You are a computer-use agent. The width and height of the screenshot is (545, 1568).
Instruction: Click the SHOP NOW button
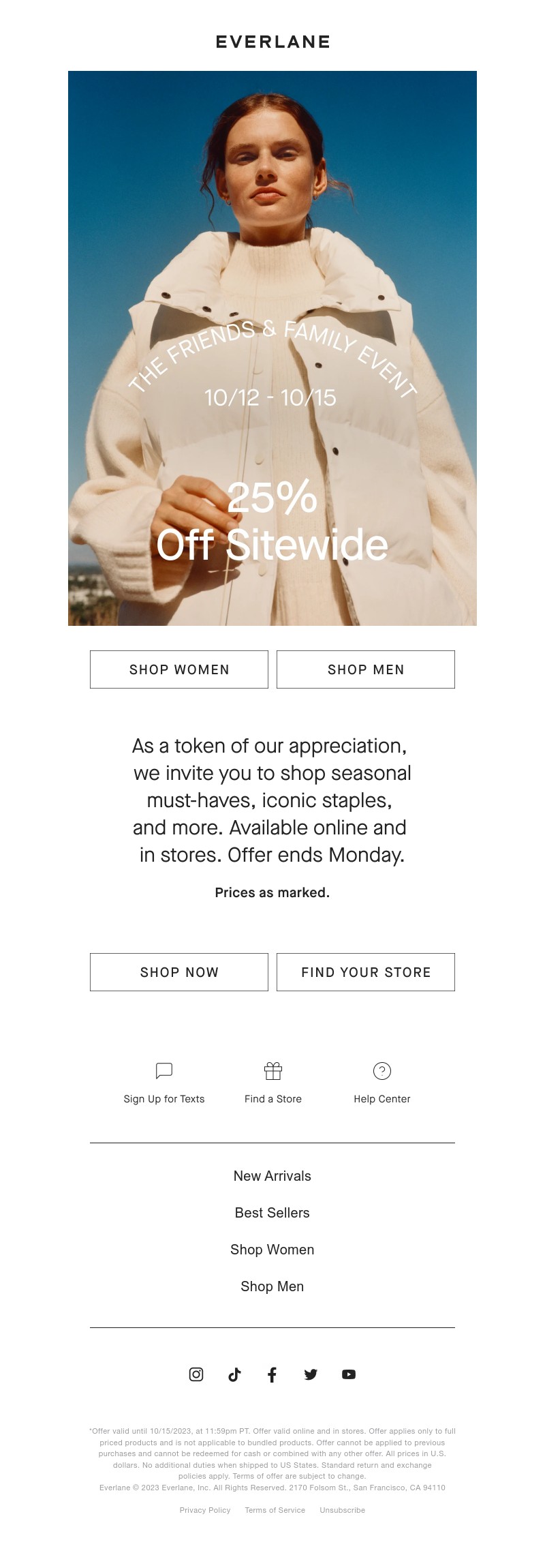(x=179, y=972)
